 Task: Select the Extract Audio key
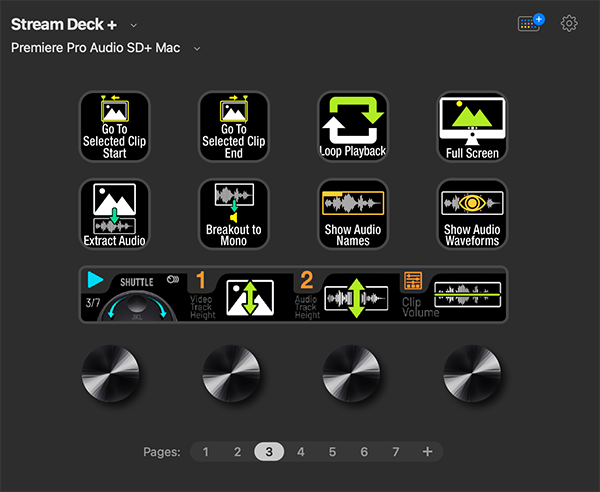114,214
